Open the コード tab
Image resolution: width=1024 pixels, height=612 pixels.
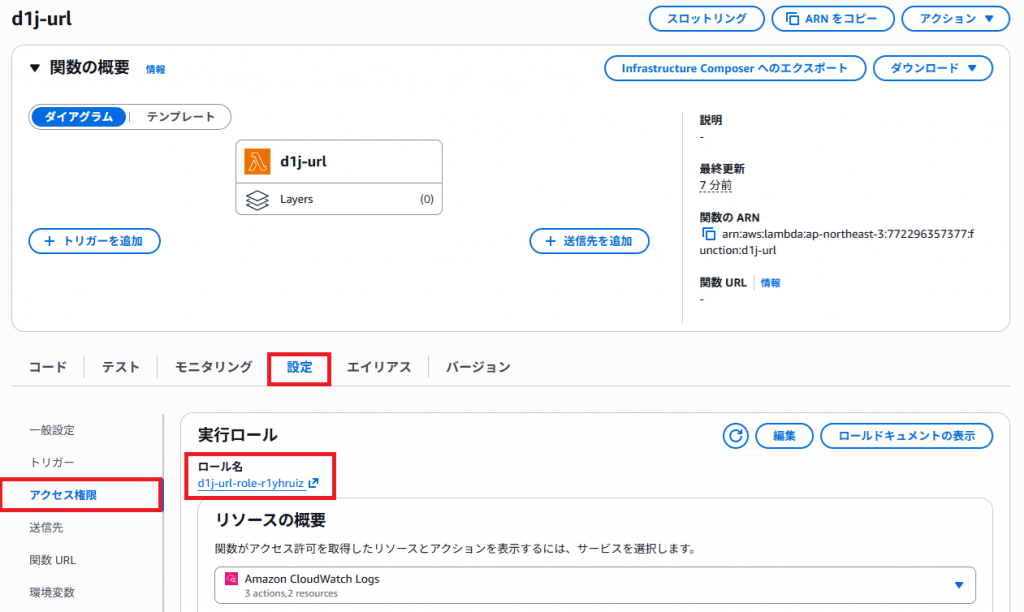pos(48,367)
